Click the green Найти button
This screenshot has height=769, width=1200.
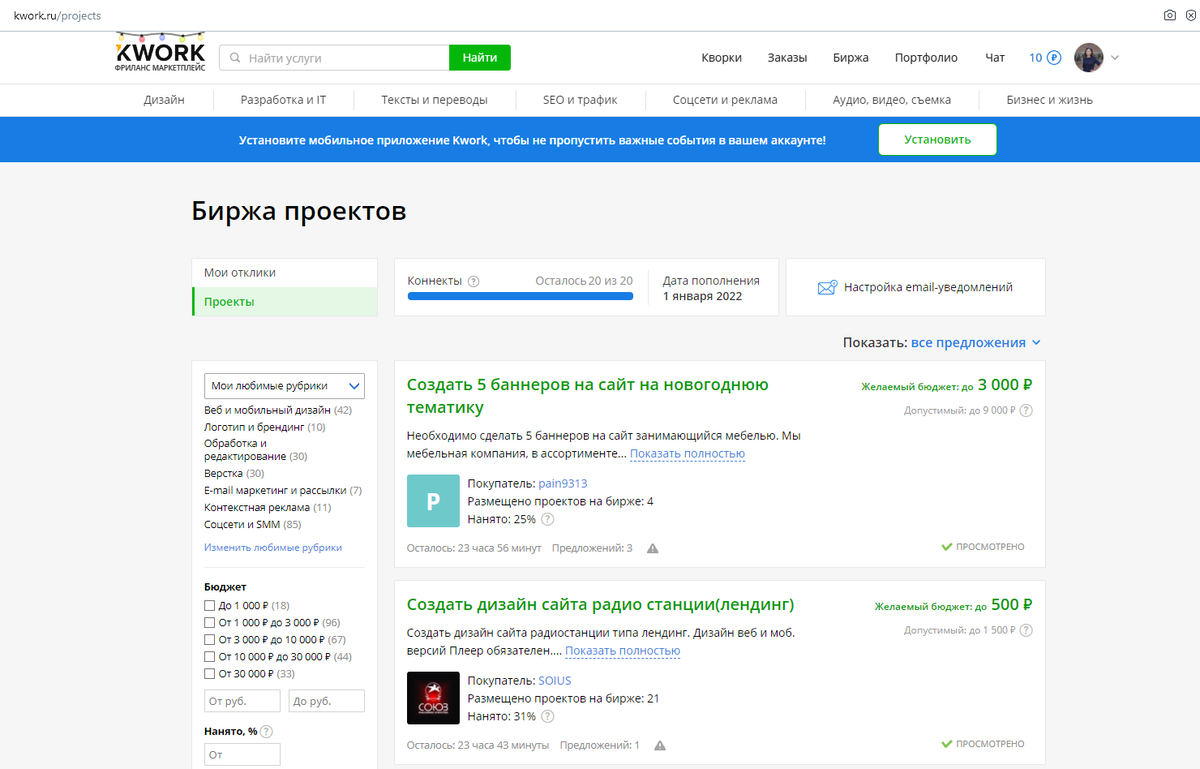480,58
